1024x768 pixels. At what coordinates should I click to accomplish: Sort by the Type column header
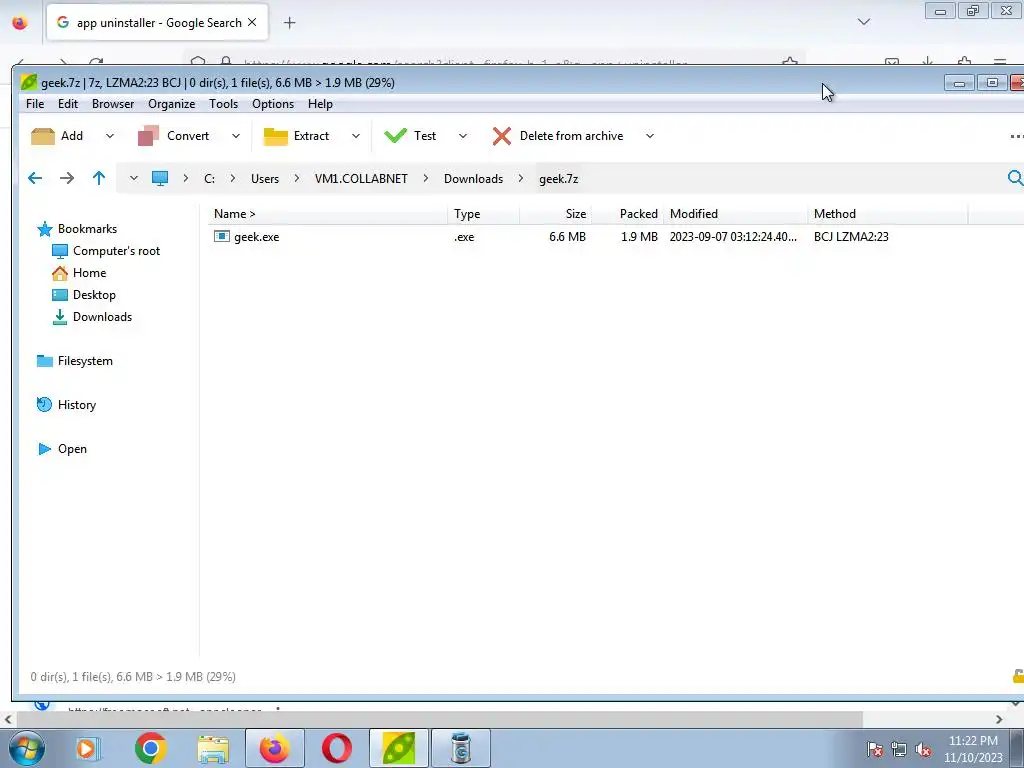[484, 214]
